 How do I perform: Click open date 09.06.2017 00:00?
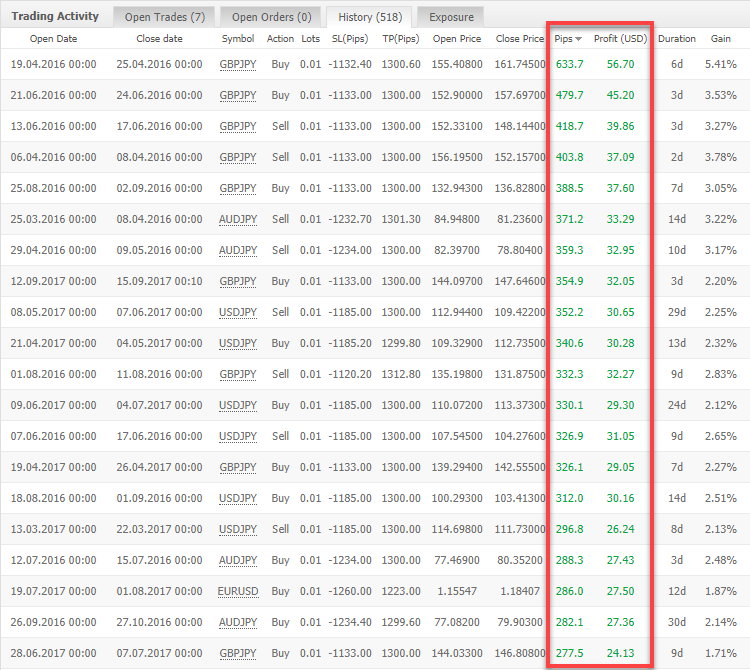coord(53,406)
